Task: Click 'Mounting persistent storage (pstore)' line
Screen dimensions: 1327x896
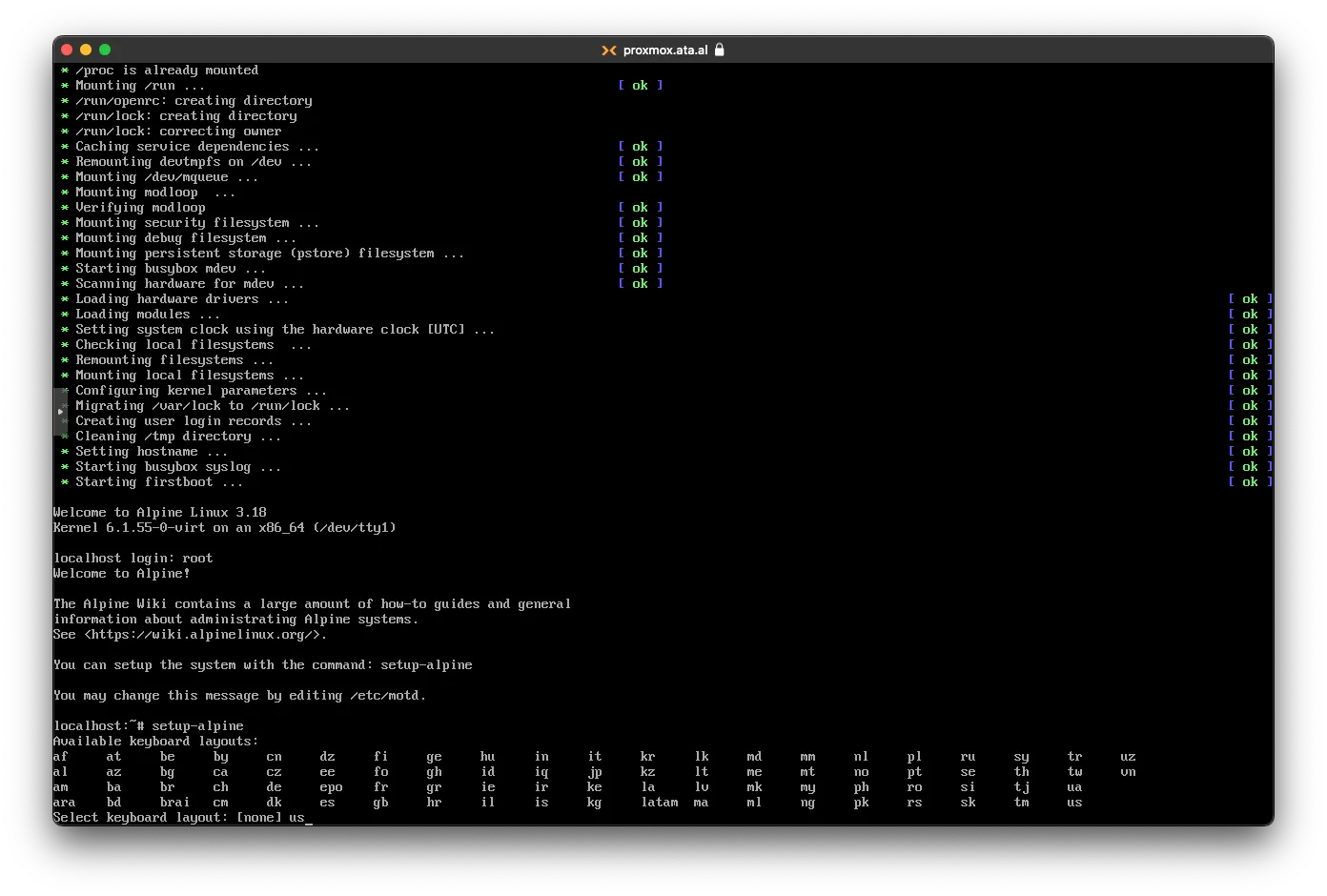Action: (263, 254)
